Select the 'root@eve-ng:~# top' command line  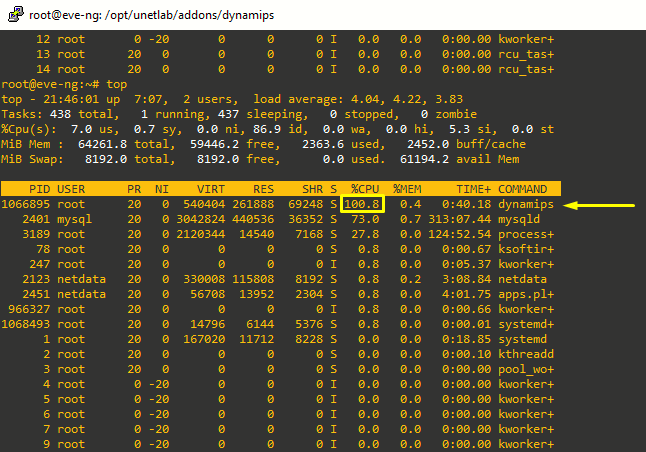[64, 84]
